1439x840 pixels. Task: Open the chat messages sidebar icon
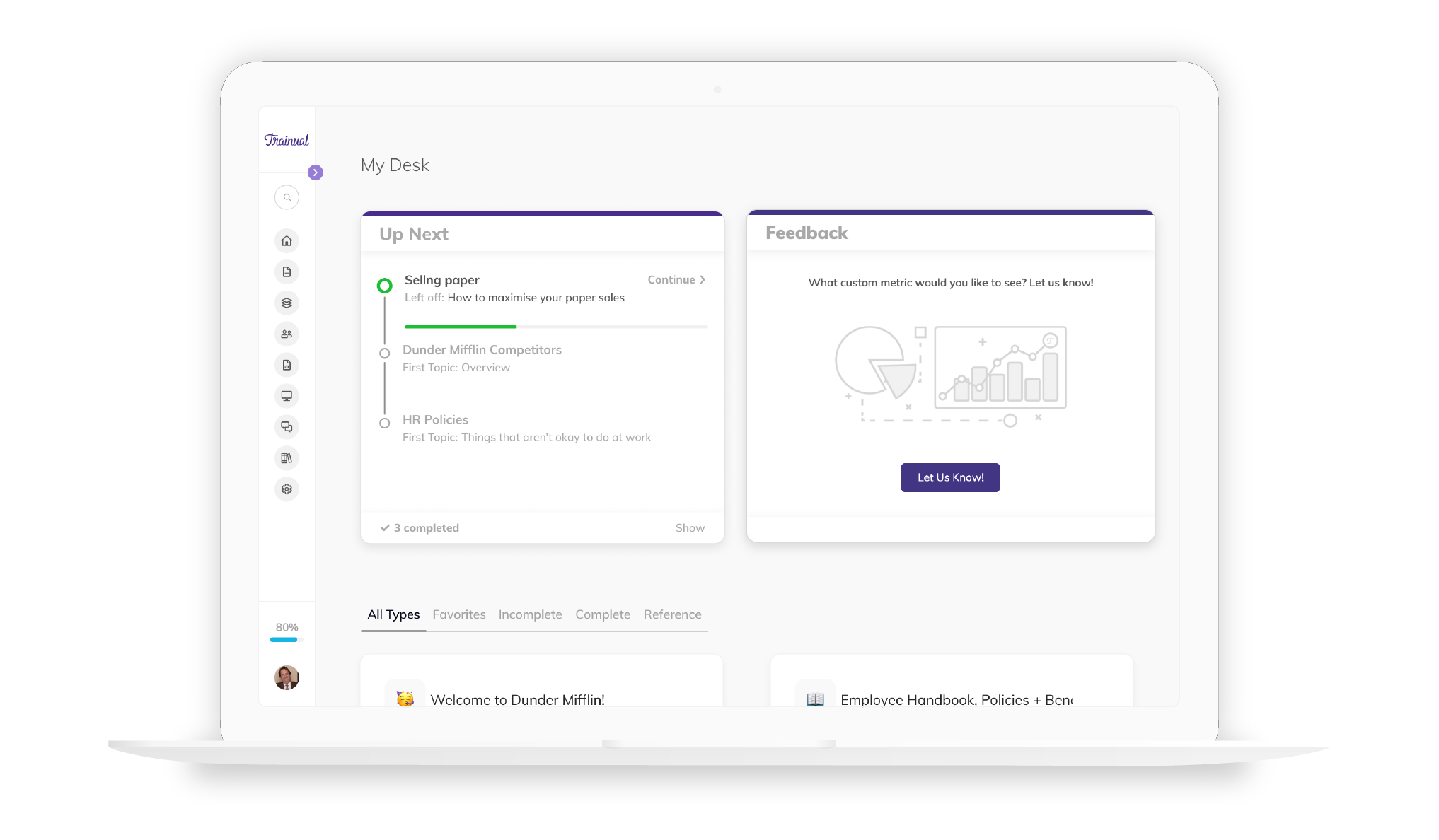(287, 427)
